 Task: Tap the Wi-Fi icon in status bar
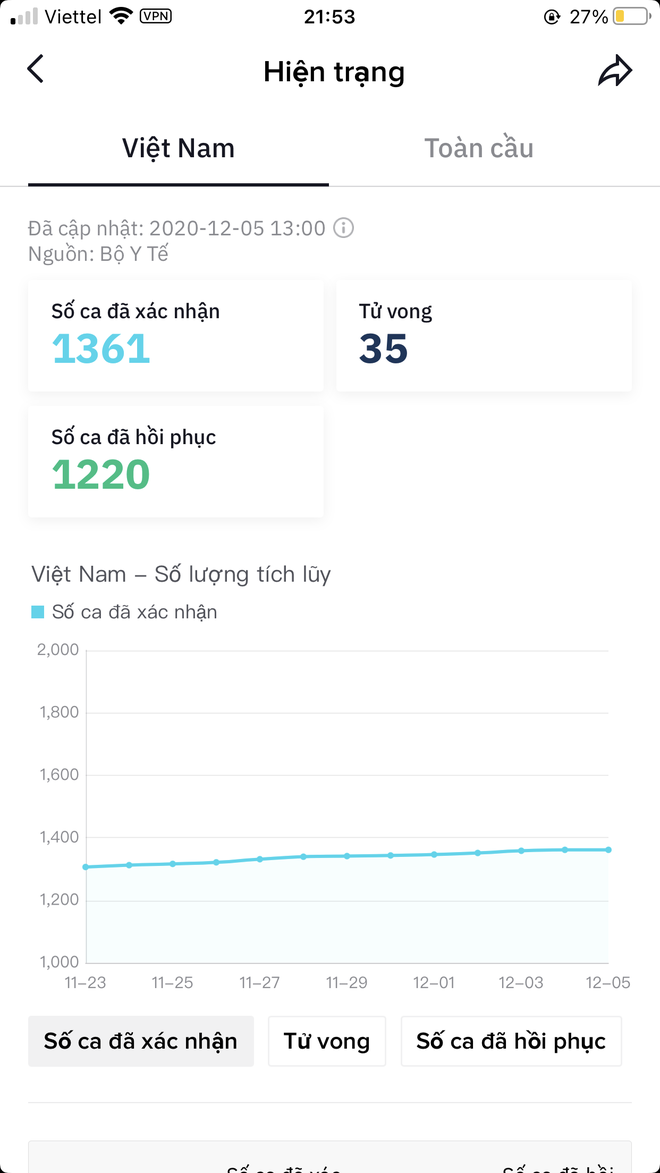[121, 16]
